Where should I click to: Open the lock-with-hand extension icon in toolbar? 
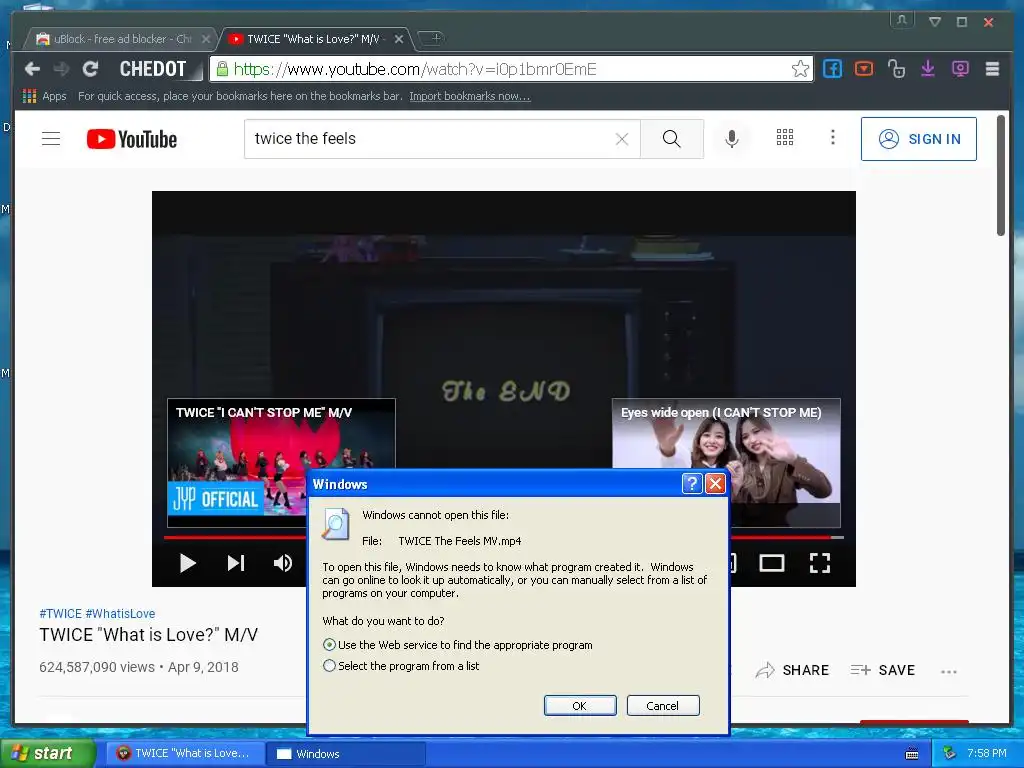896,69
